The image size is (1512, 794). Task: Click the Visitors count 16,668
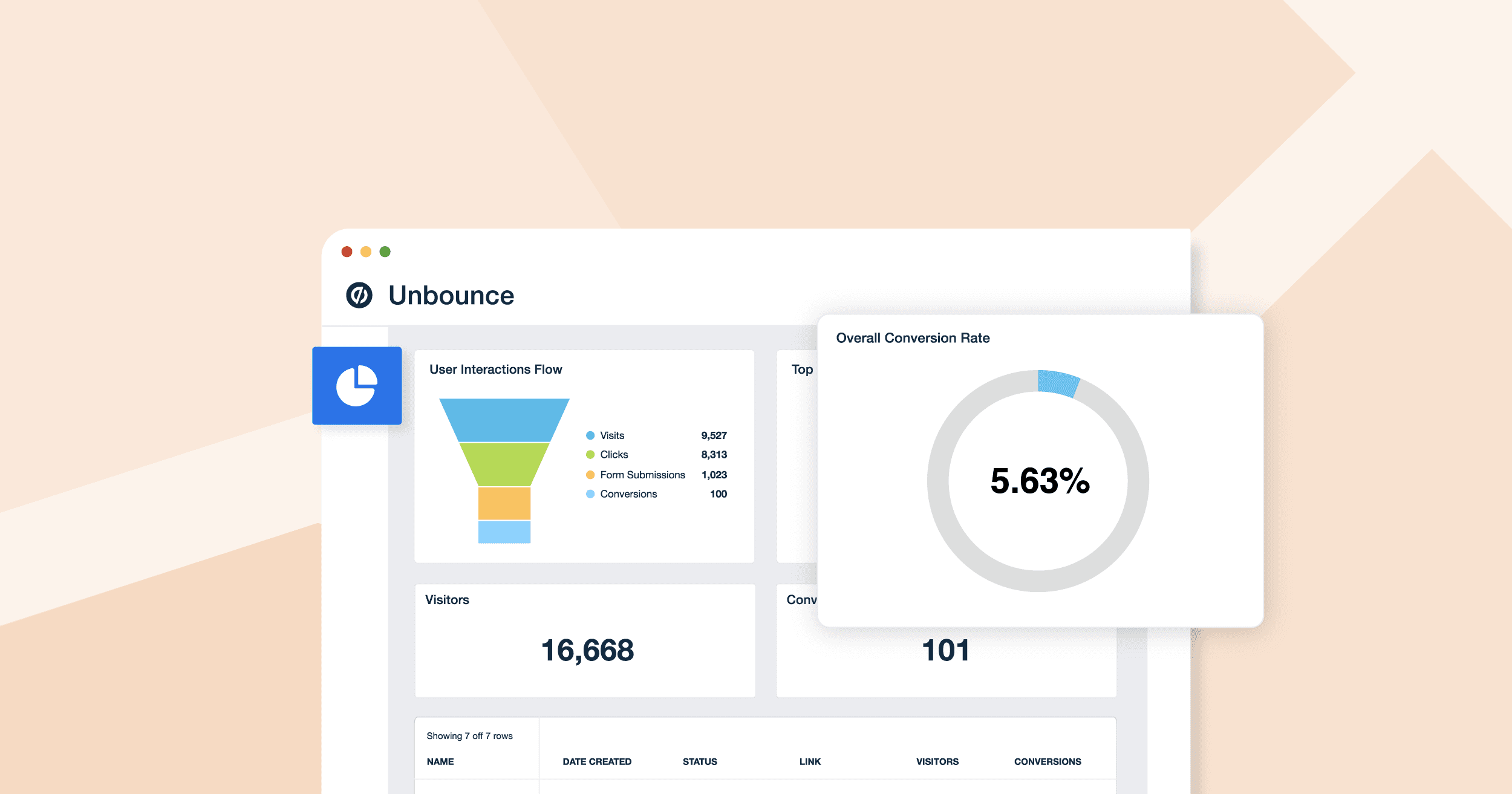pos(588,650)
